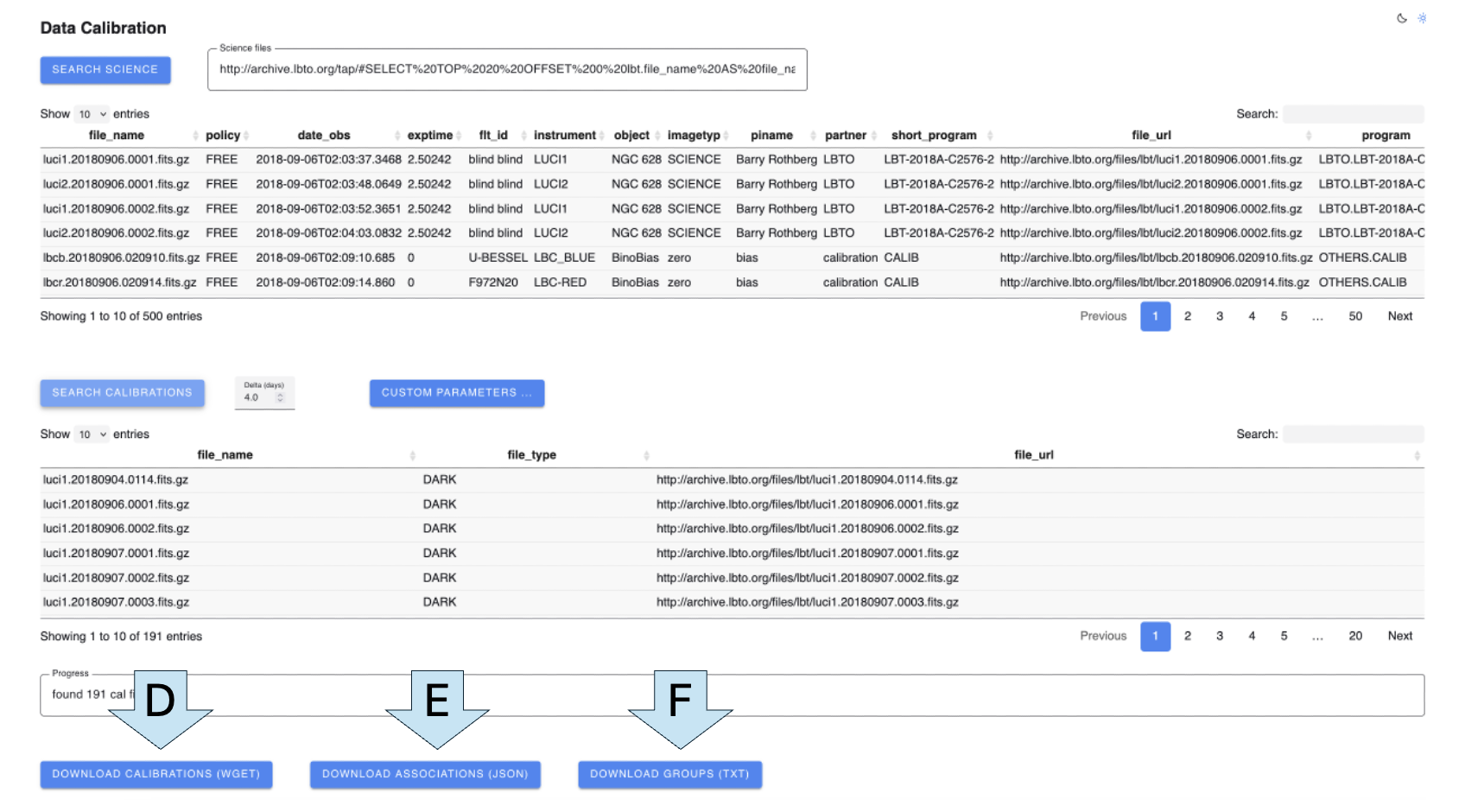Focus the Science files URL field
This screenshot has width=1465, height=812.
[x=507, y=69]
